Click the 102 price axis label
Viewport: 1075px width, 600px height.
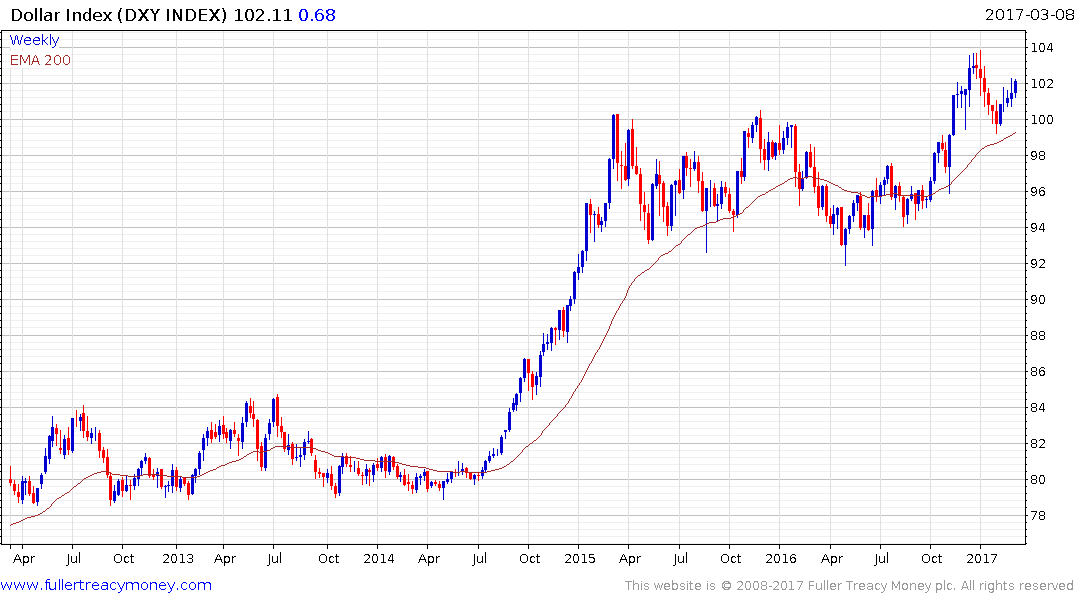[x=1042, y=84]
